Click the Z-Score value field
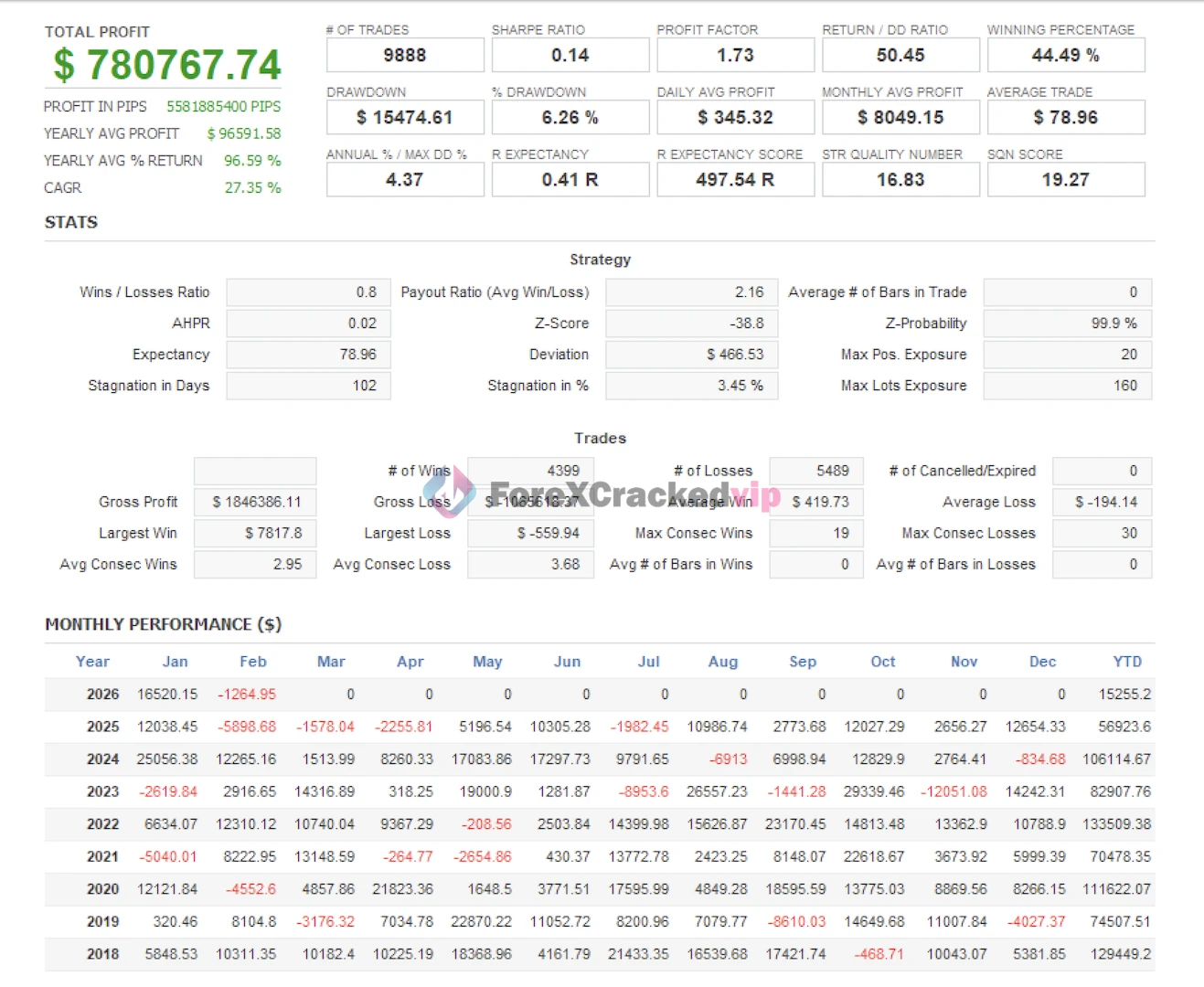 pyautogui.click(x=691, y=324)
